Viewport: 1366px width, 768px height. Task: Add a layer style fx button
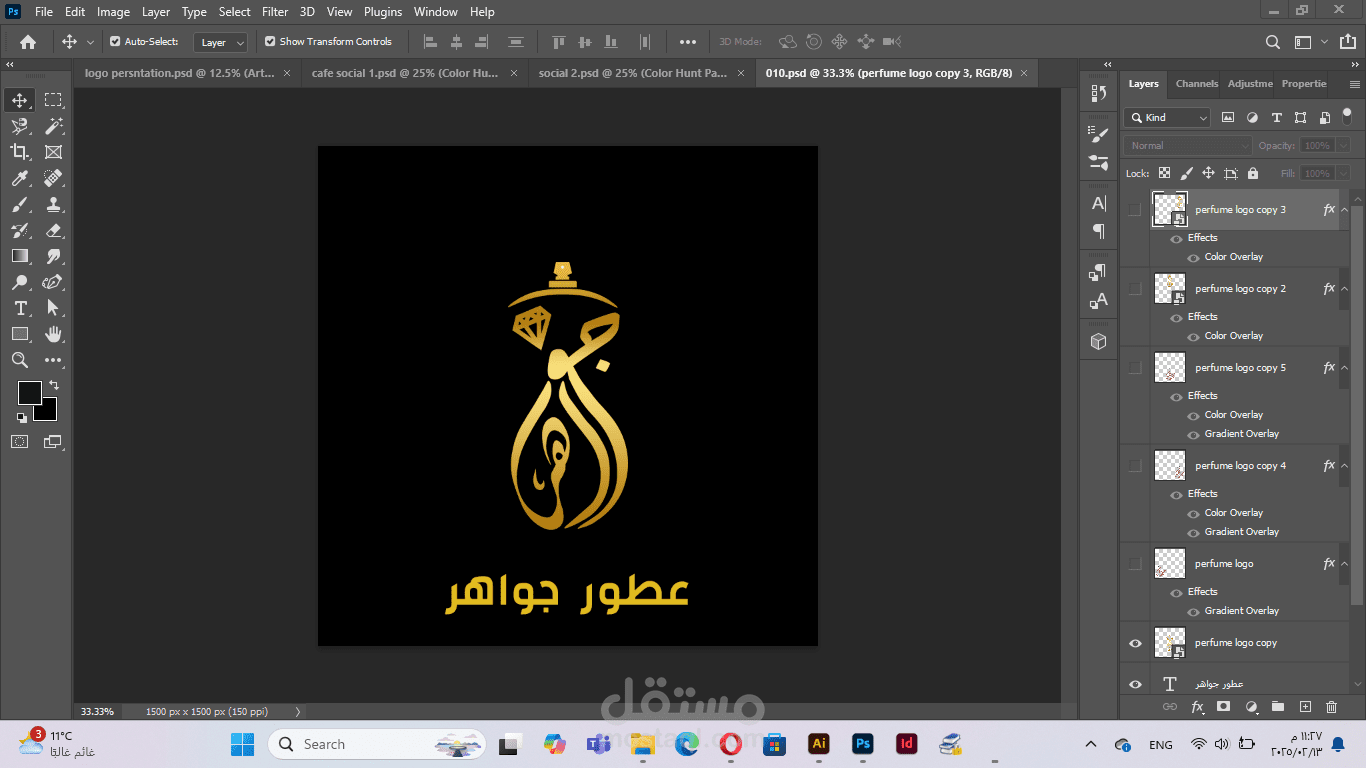point(1197,707)
